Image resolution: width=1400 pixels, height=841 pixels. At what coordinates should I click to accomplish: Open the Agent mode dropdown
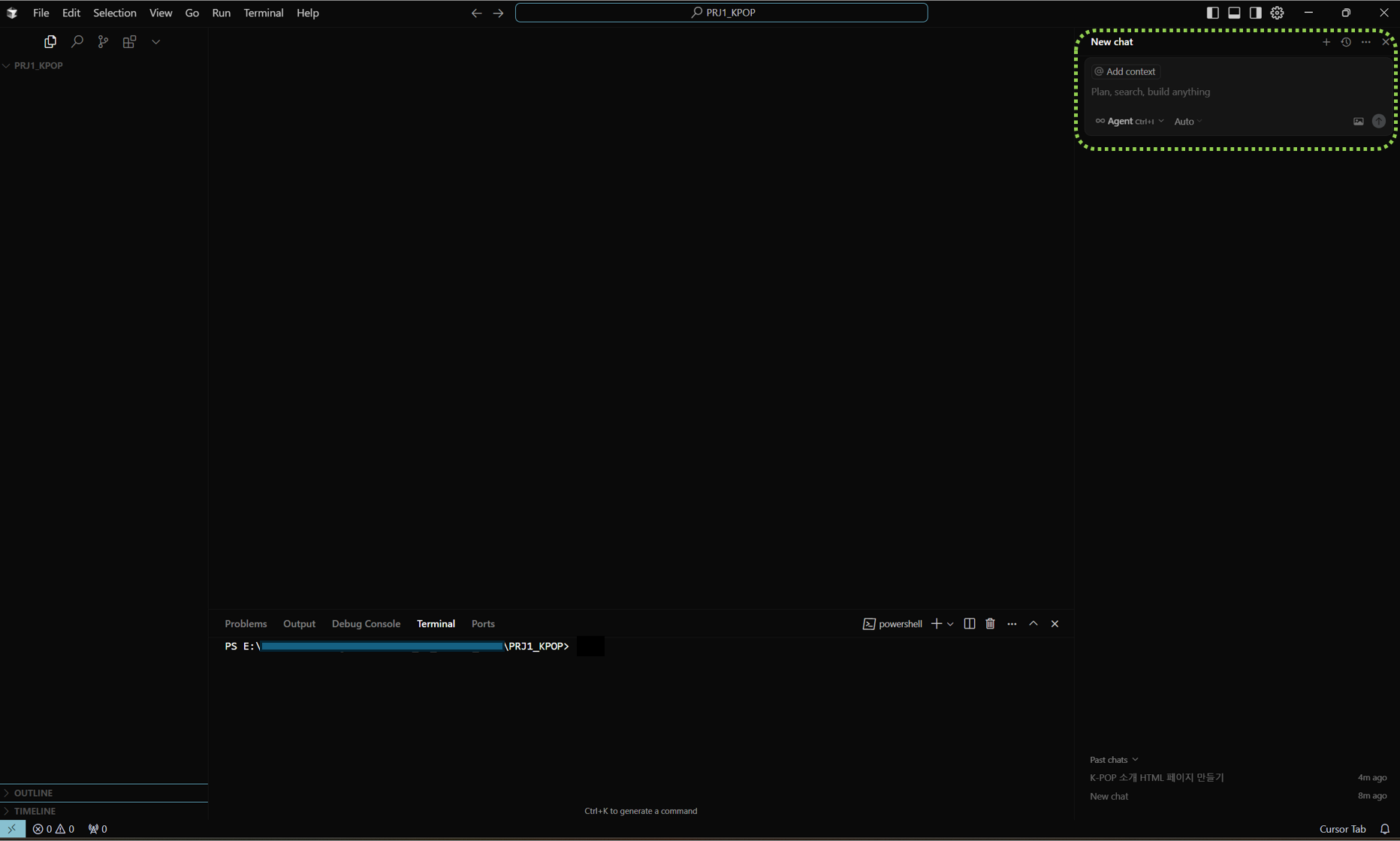(x=1130, y=122)
